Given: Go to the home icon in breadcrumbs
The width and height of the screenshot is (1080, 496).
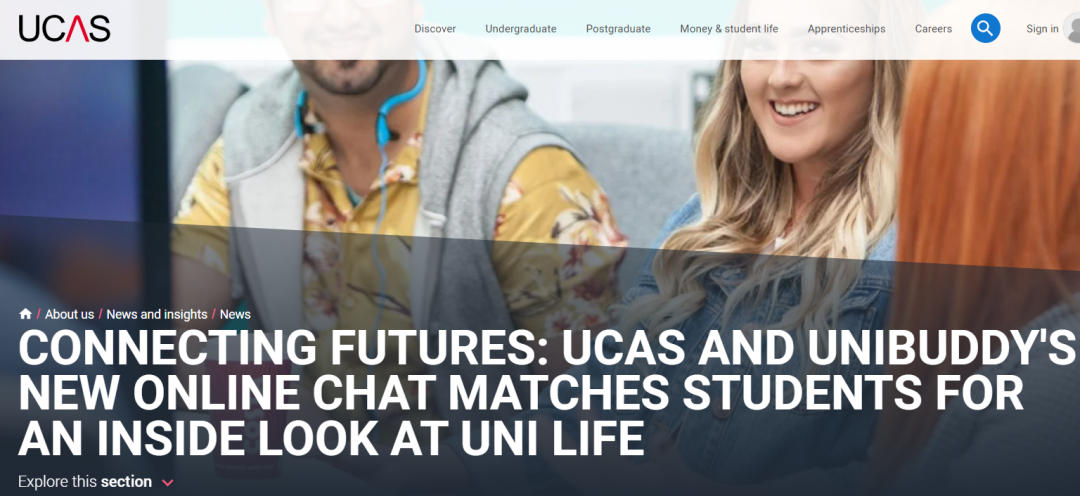Looking at the screenshot, I should (25, 314).
